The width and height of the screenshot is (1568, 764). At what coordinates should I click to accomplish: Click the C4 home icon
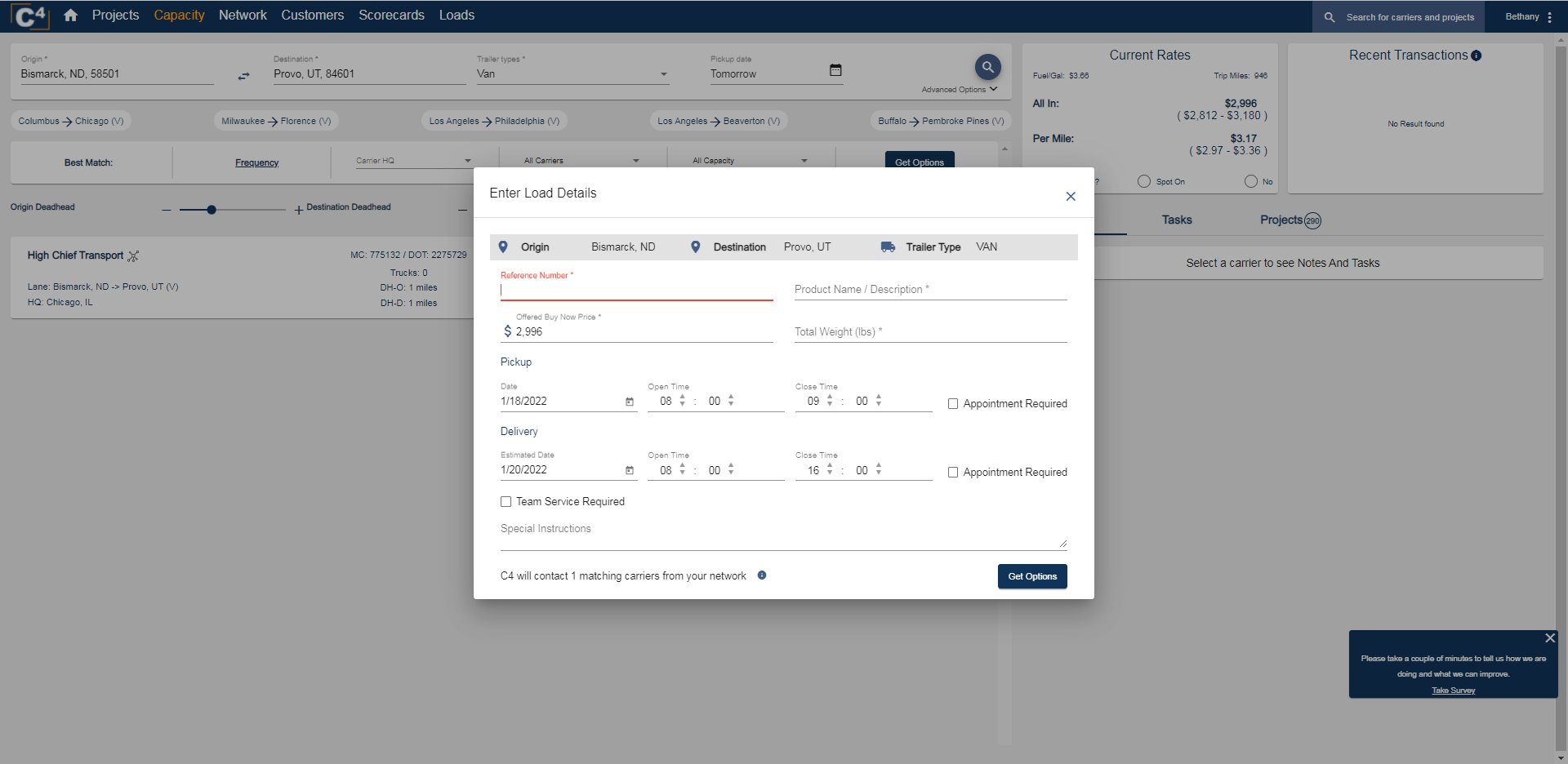tap(70, 15)
